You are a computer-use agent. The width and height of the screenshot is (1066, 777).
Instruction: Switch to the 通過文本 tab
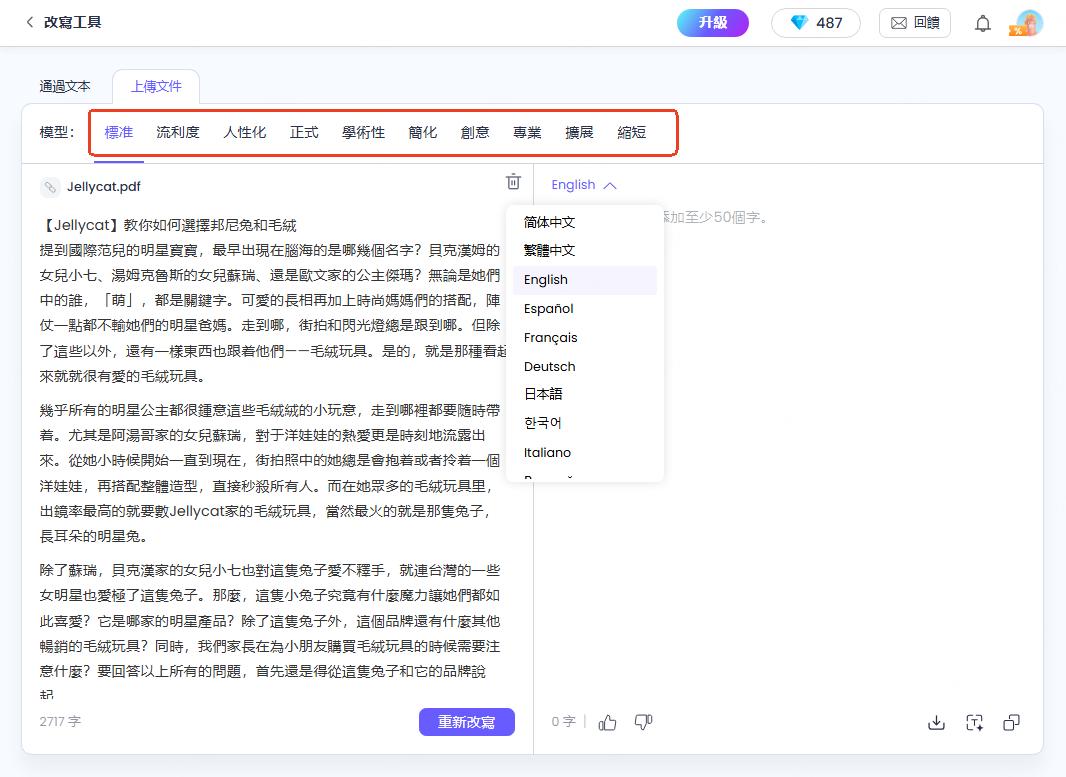(65, 86)
